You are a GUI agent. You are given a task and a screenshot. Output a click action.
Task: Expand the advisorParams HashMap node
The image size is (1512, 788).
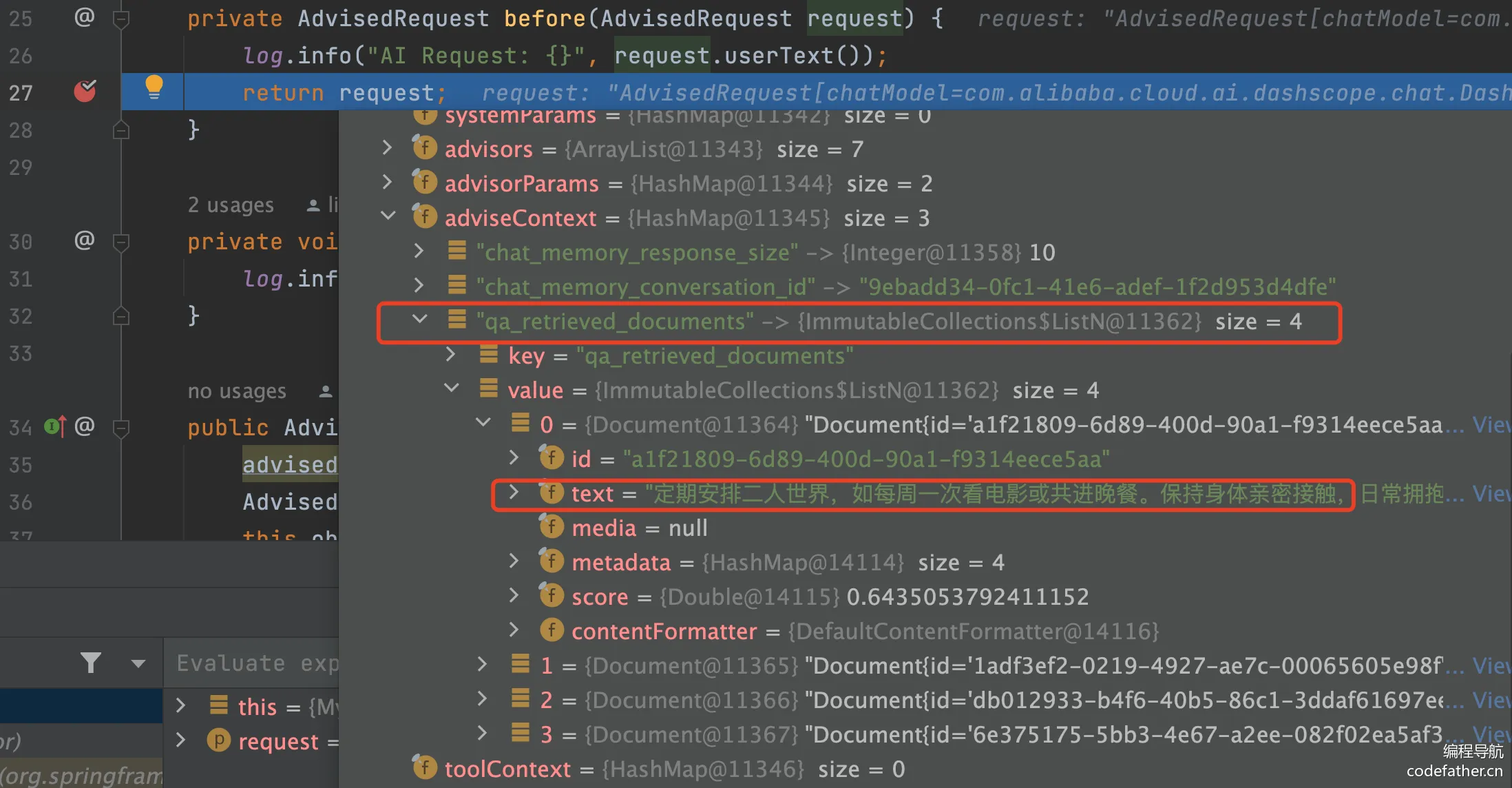pyautogui.click(x=387, y=182)
